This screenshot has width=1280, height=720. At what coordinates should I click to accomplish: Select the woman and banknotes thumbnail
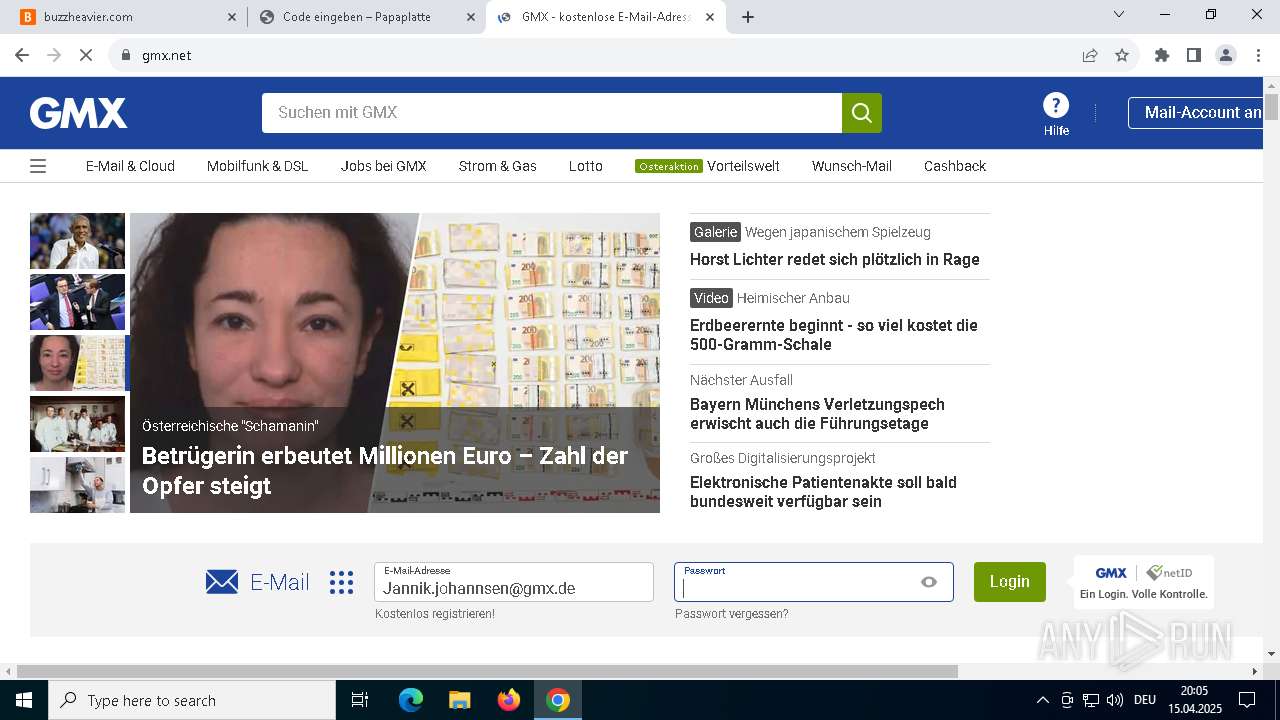point(77,363)
